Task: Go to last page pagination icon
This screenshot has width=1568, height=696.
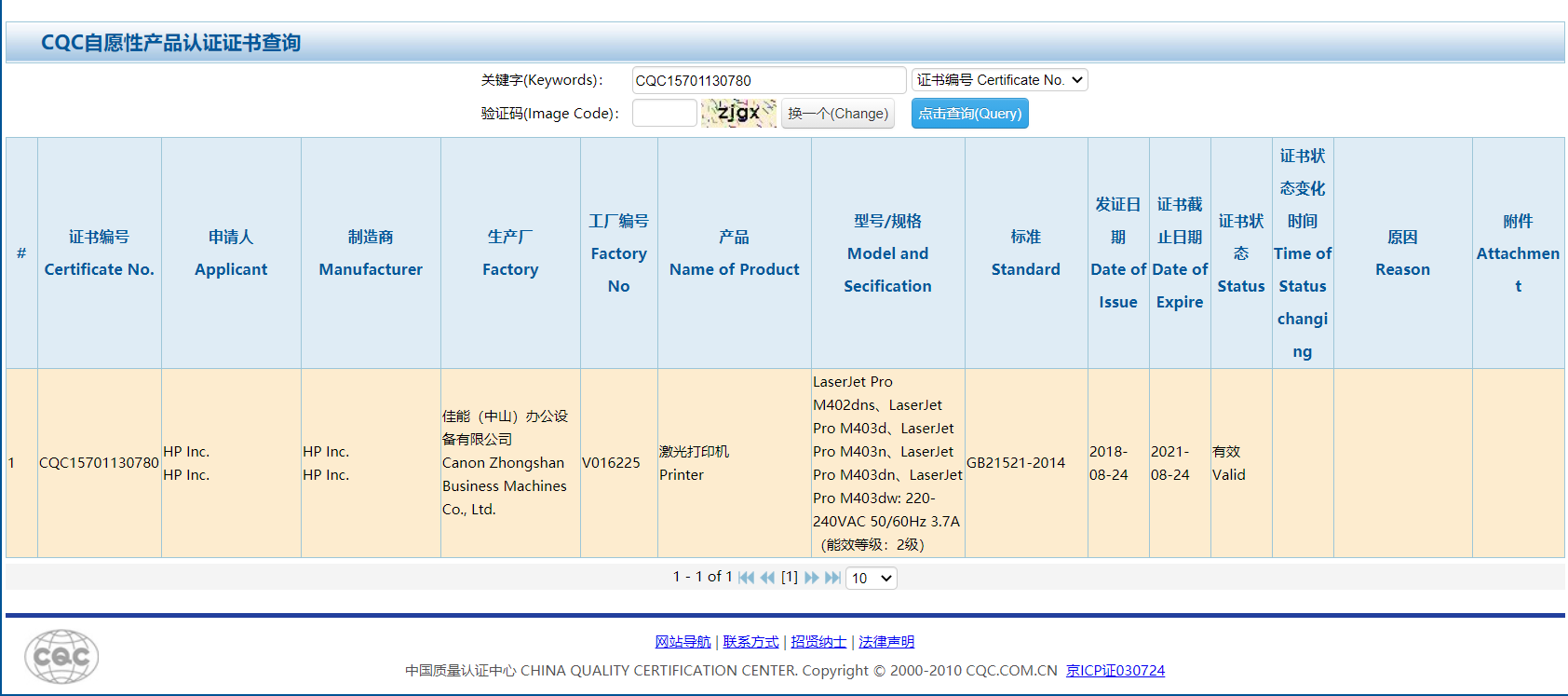Action: (x=833, y=578)
